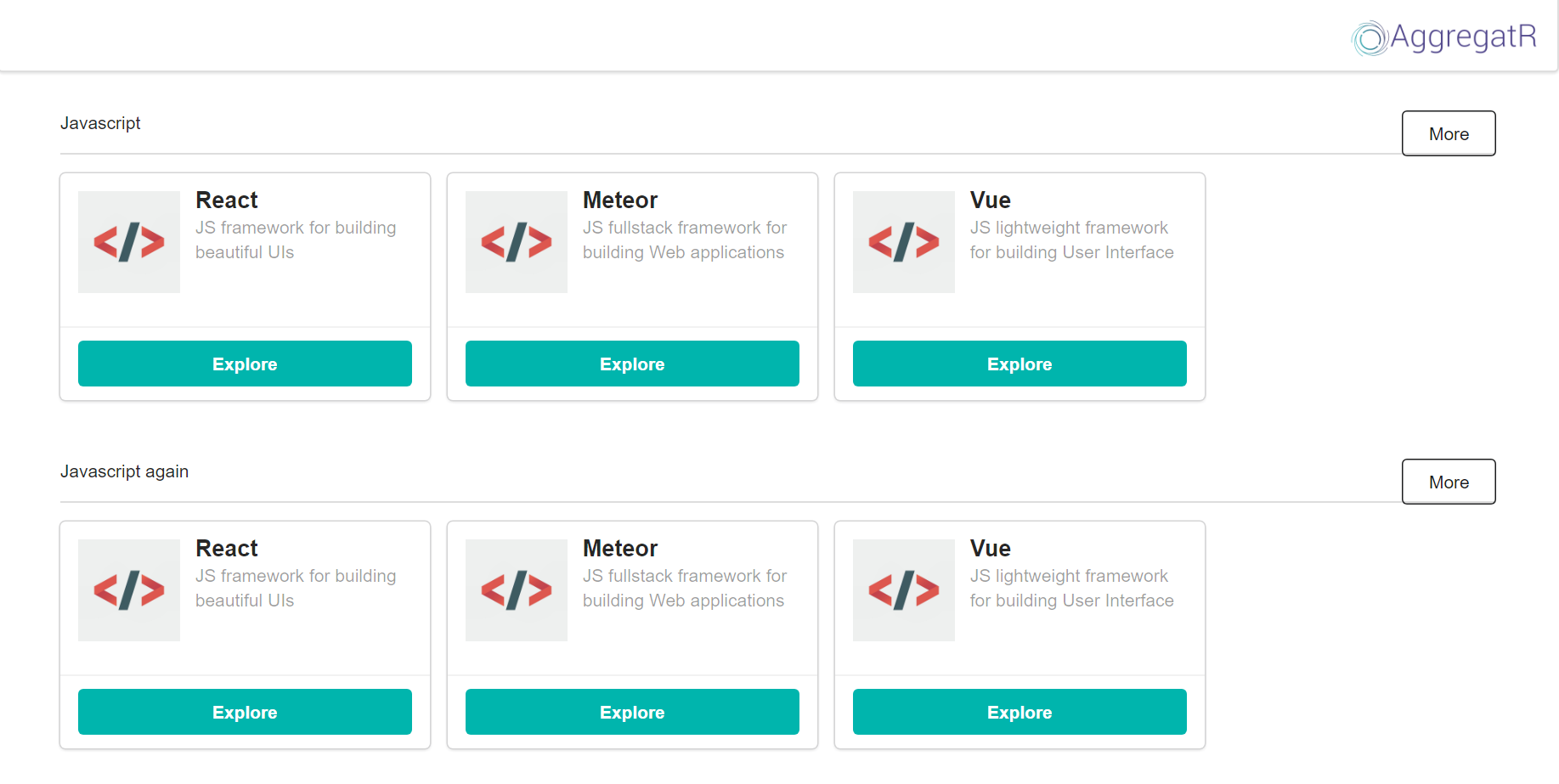Click Vue code icon in Javascript again section
This screenshot has height=784, width=1559.
(904, 590)
